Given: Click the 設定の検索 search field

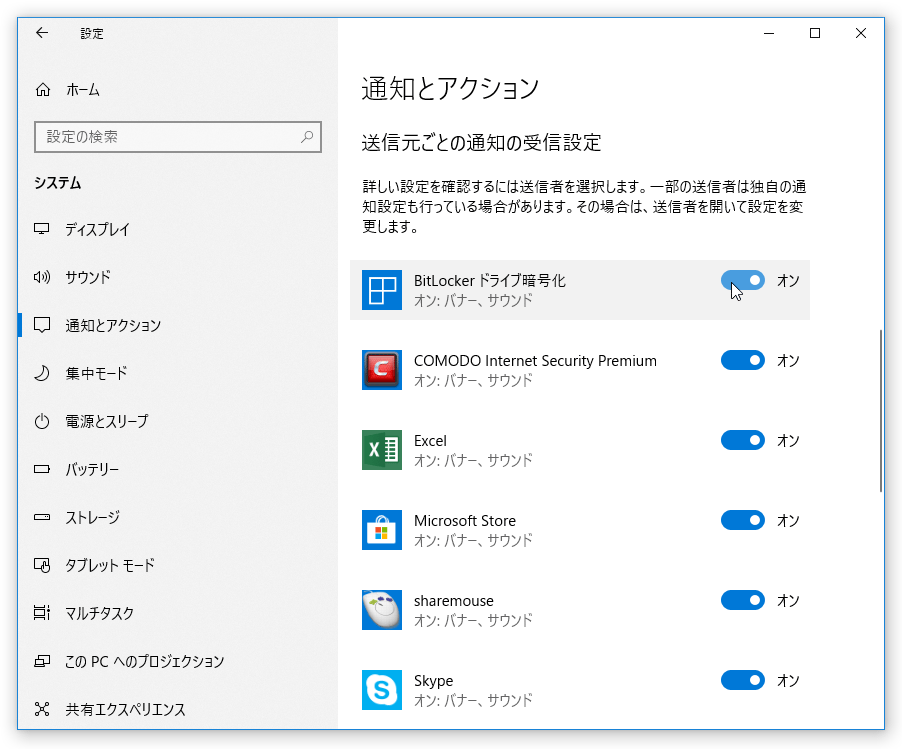Looking at the screenshot, I should pos(178,137).
